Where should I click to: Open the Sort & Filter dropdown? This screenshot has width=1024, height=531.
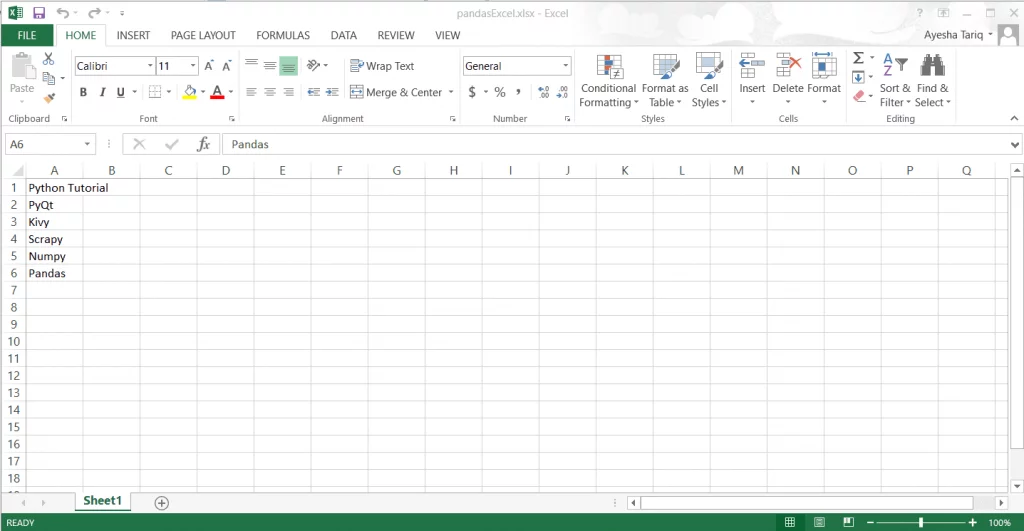[x=895, y=81]
